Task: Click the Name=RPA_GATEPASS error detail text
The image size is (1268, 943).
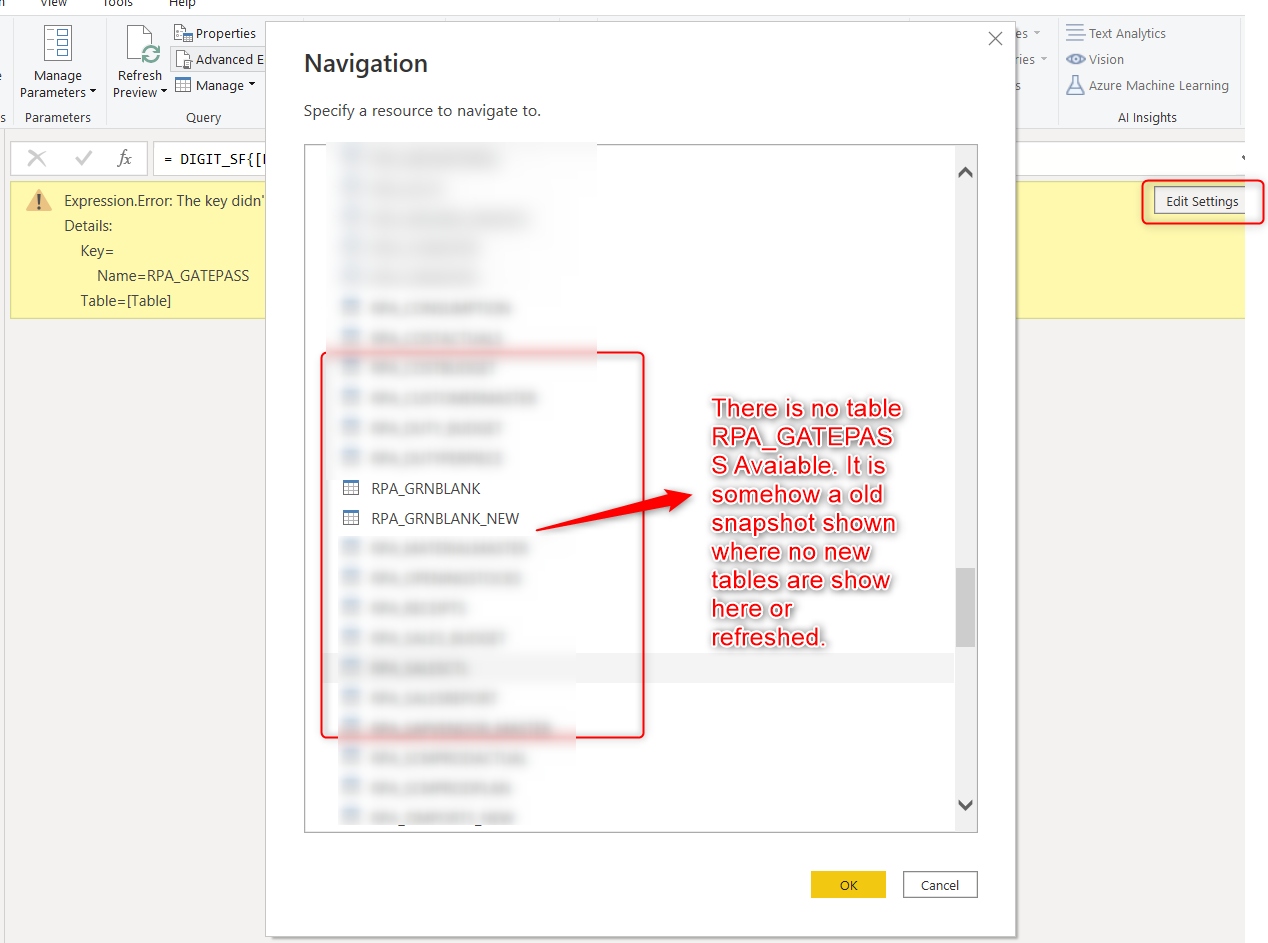Action: (x=173, y=275)
